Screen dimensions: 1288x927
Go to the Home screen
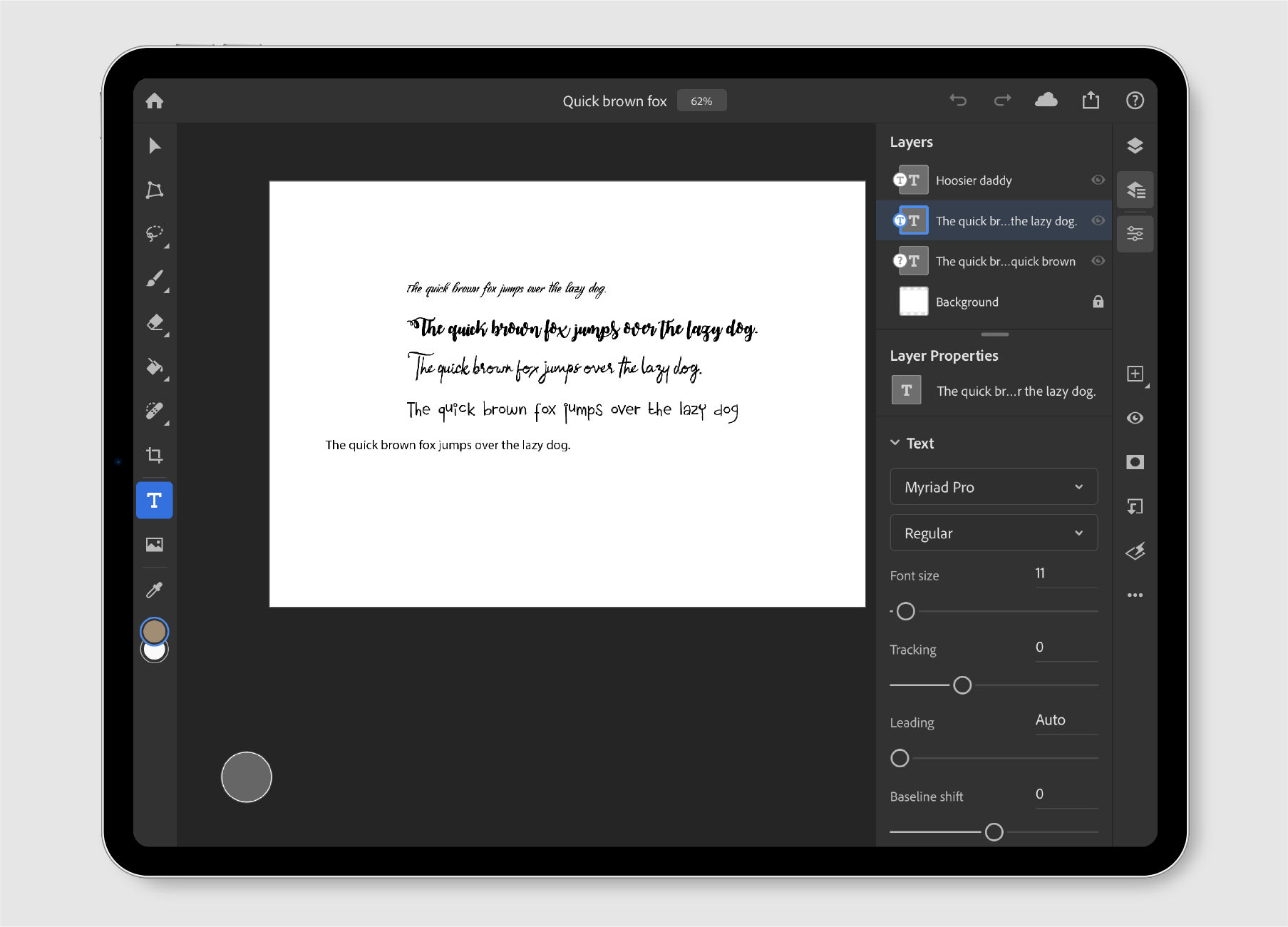point(154,100)
